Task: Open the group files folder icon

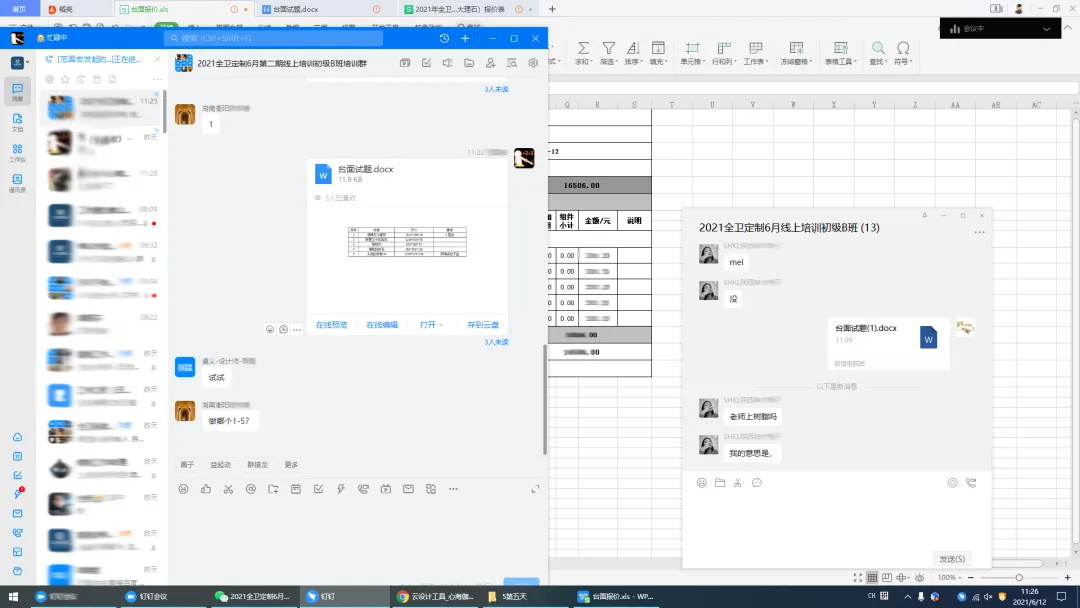Action: point(468,63)
